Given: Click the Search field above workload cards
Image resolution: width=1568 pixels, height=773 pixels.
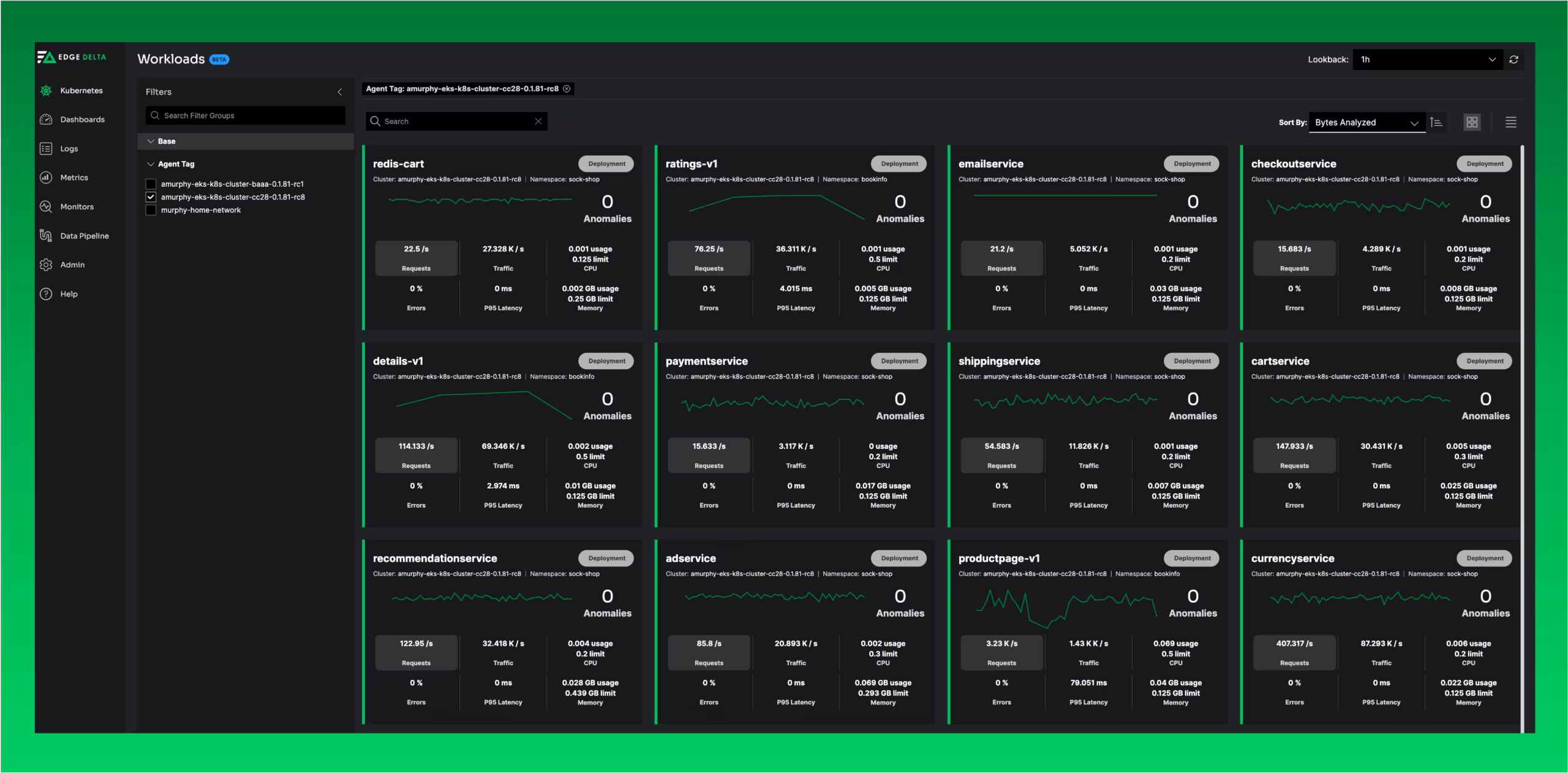Looking at the screenshot, I should 456,121.
